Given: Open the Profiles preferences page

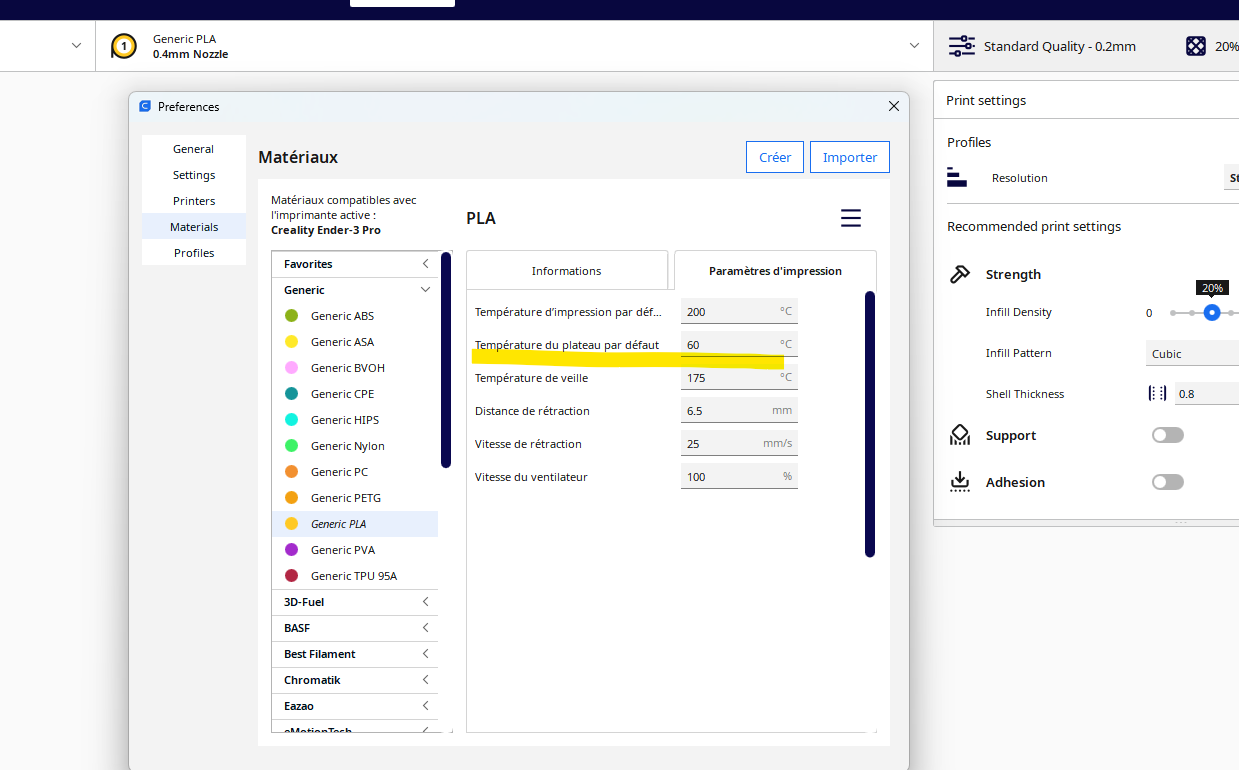Looking at the screenshot, I should pyautogui.click(x=193, y=253).
